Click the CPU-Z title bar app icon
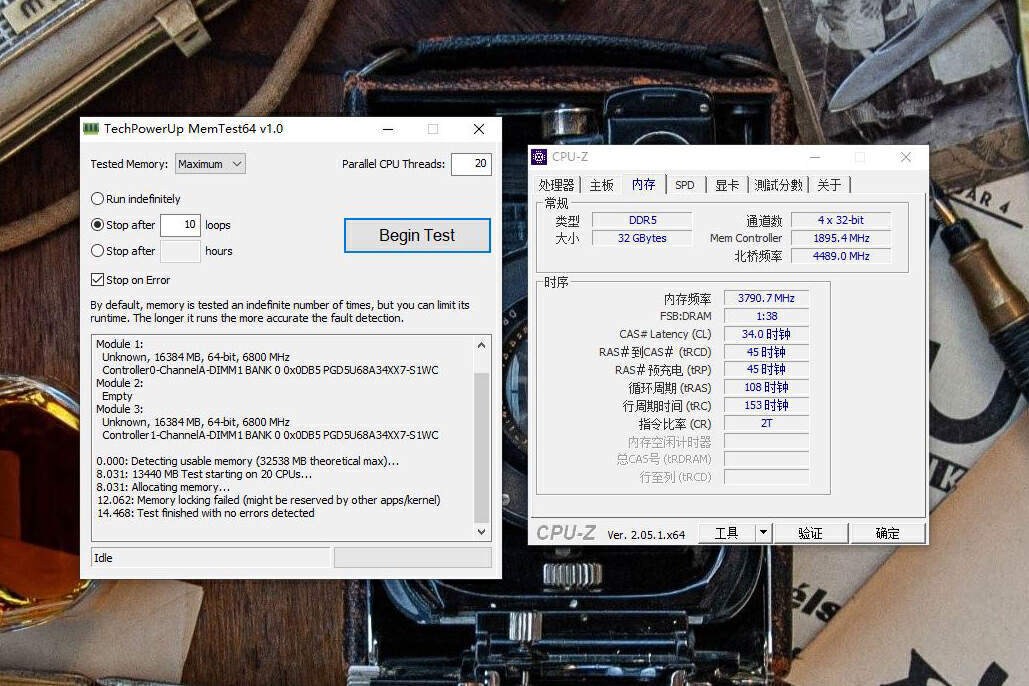Screen dimensions: 1029x686 point(539,157)
